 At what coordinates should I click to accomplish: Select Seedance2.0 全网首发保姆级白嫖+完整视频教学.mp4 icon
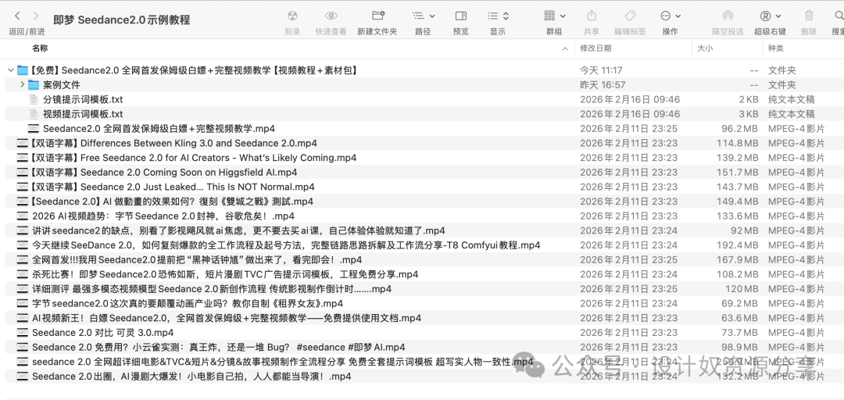(33, 128)
